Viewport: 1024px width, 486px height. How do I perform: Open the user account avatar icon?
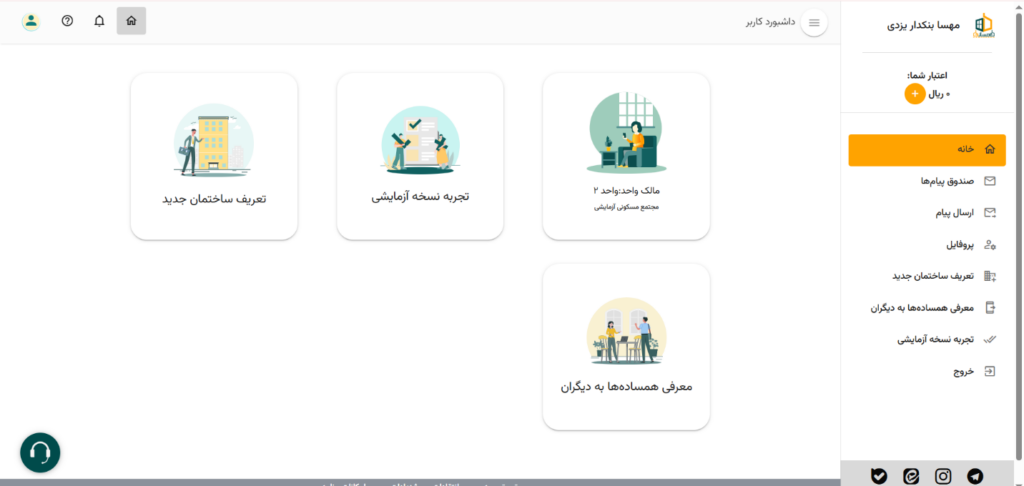pyautogui.click(x=31, y=21)
